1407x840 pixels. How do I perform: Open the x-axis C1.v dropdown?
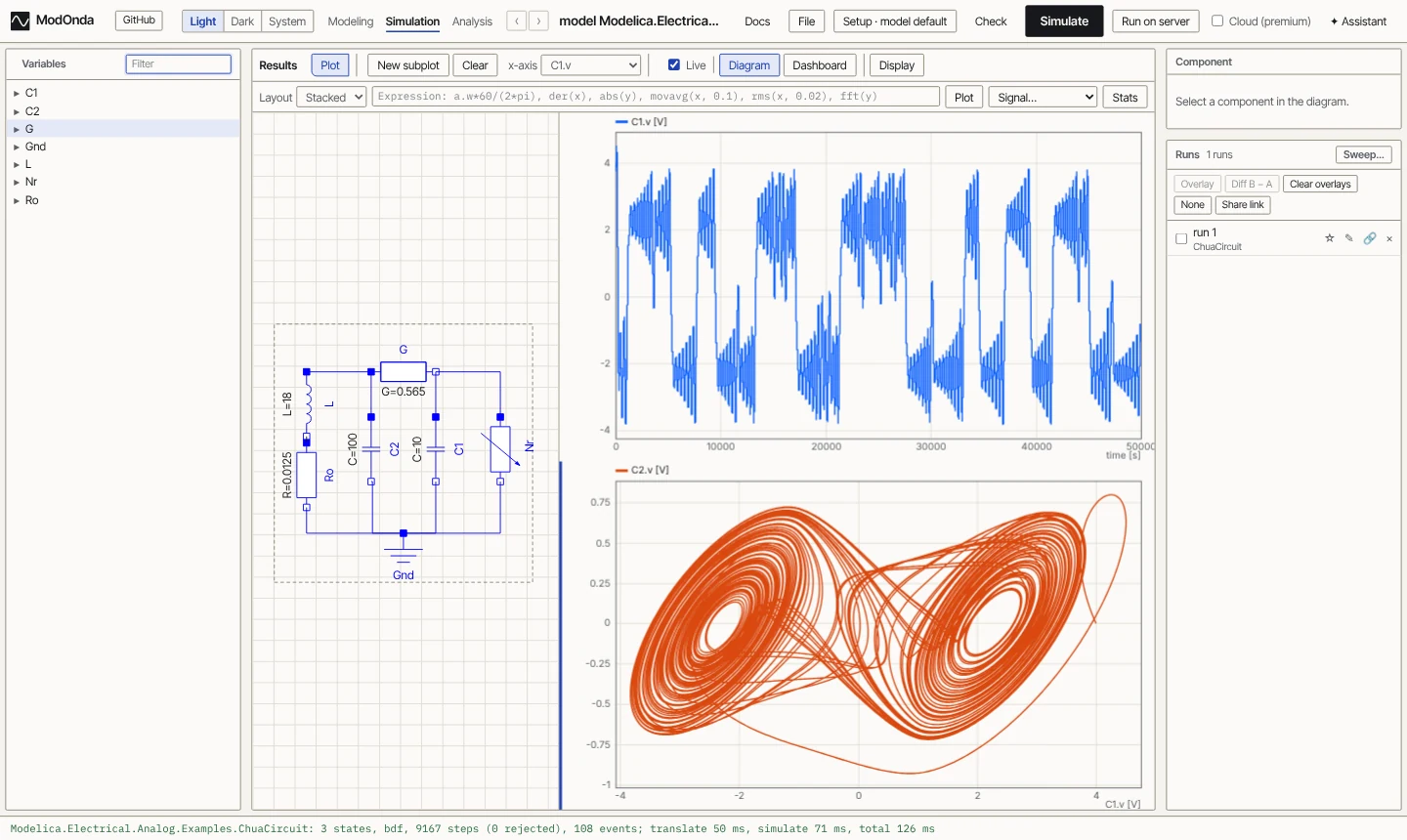click(591, 65)
